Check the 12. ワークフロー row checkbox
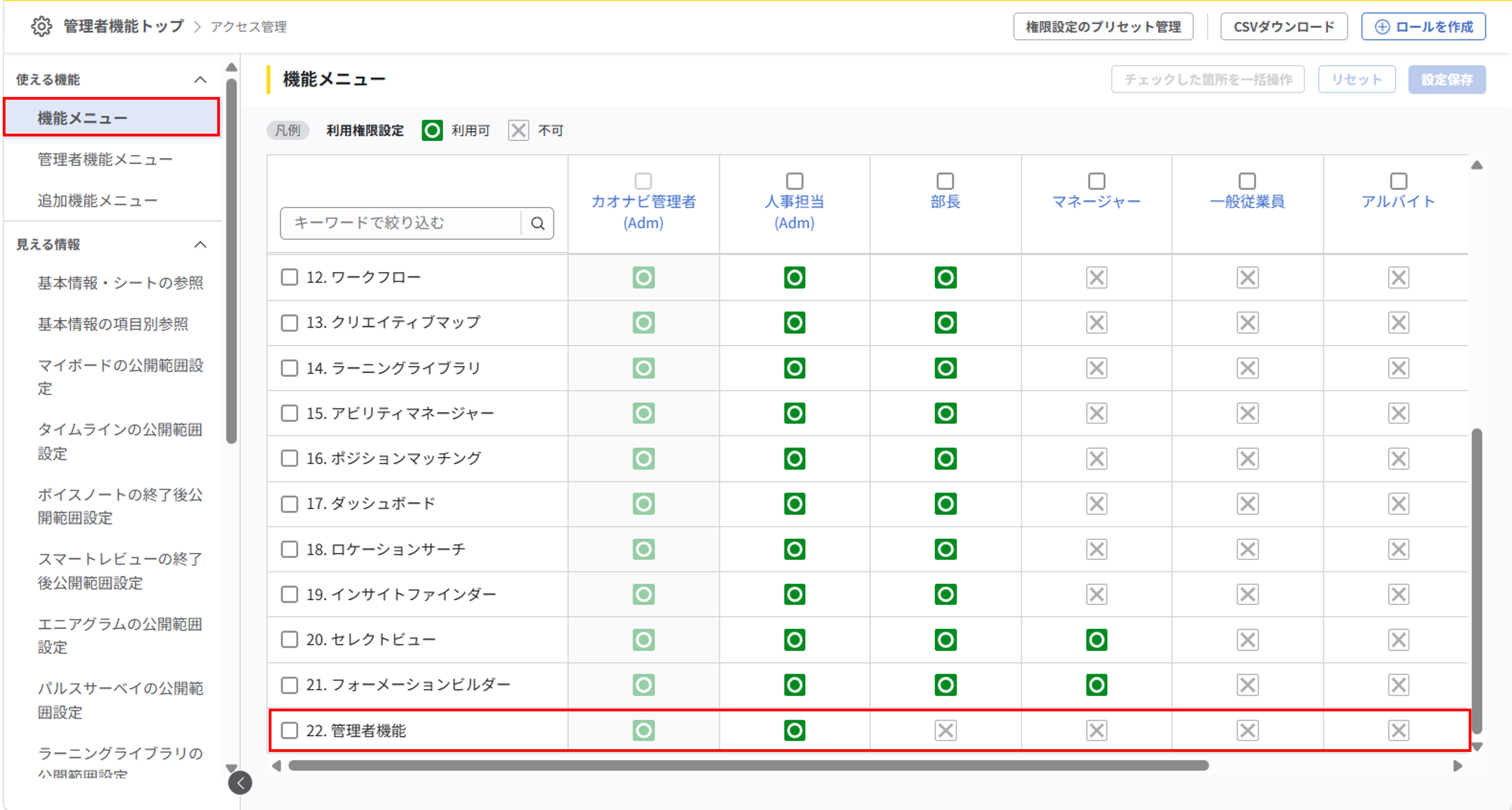Viewport: 1512px width, 810px height. click(289, 277)
